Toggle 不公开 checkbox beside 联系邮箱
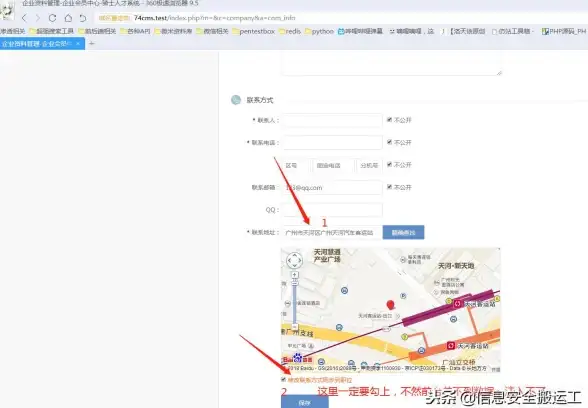Image resolution: width=588 pixels, height=408 pixels. (389, 187)
